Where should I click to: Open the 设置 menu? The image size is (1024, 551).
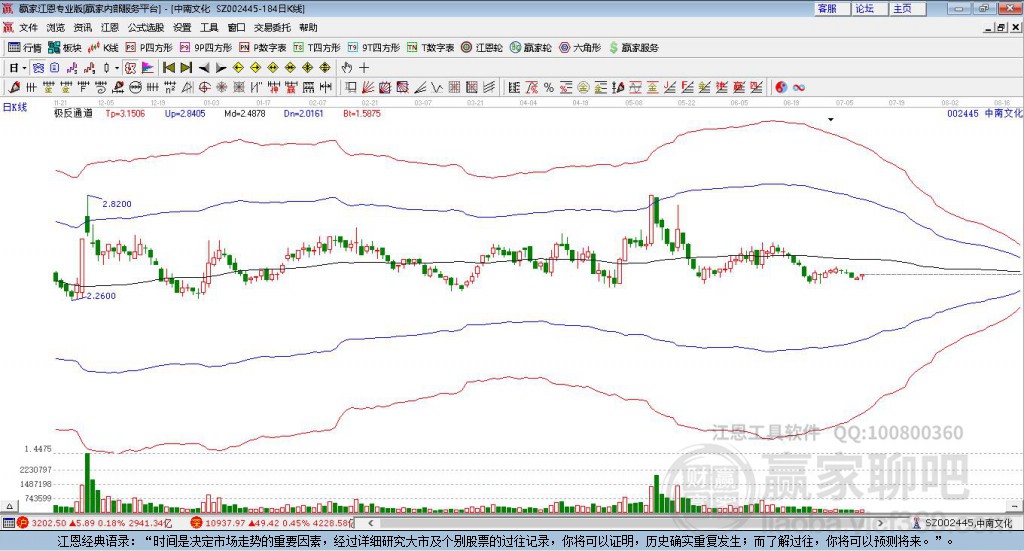point(182,27)
